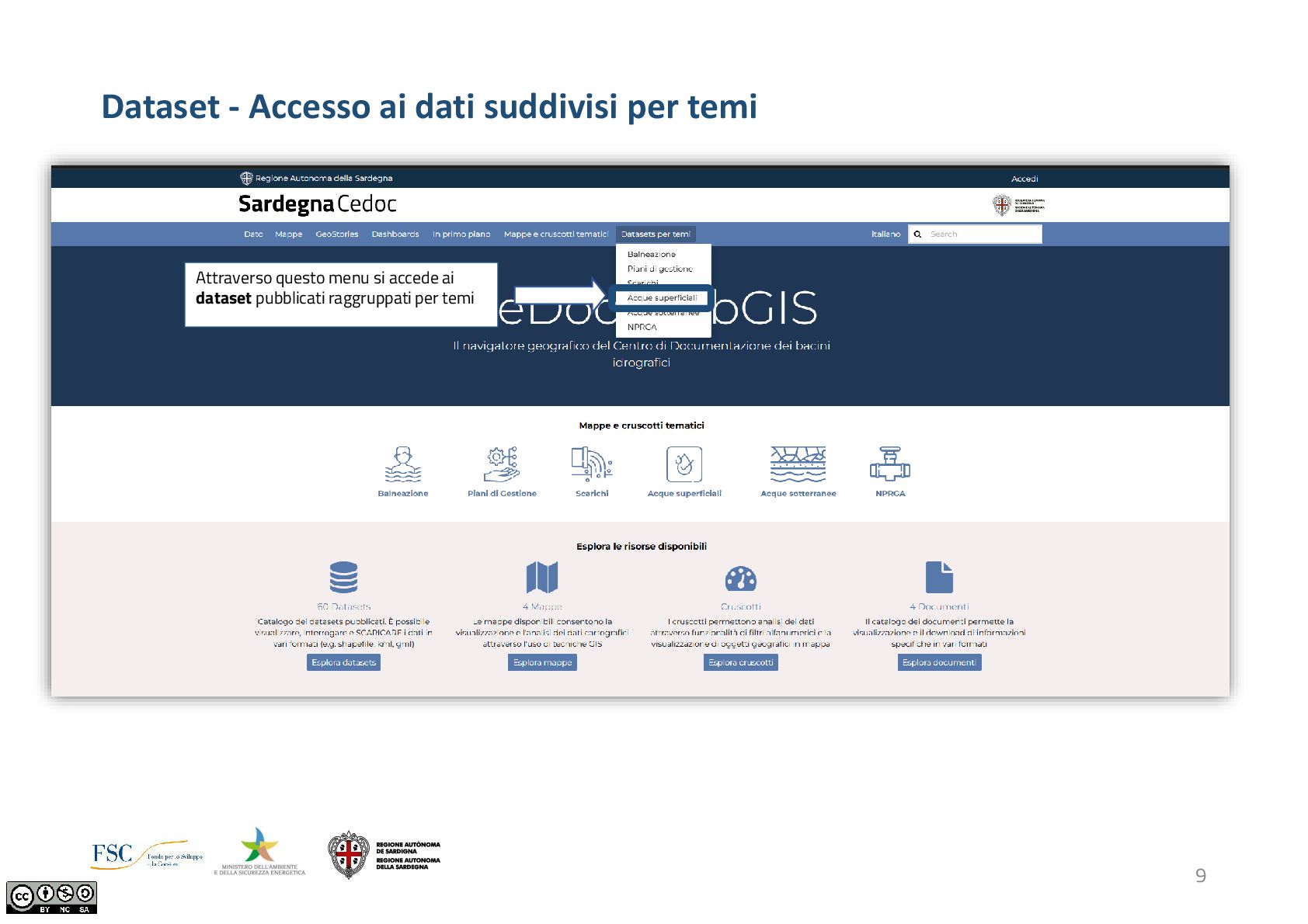Click the Acque sotterranee label link
Viewport: 1308px width, 924px height.
(798, 493)
